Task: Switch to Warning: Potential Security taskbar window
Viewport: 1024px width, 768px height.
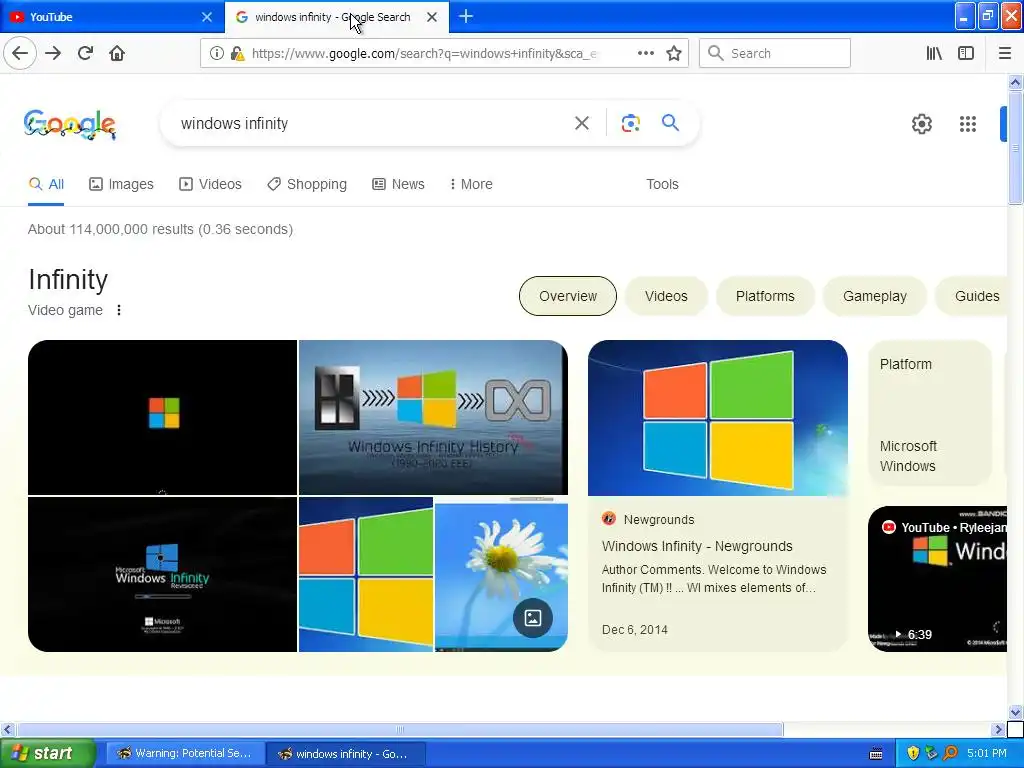Action: coord(185,754)
